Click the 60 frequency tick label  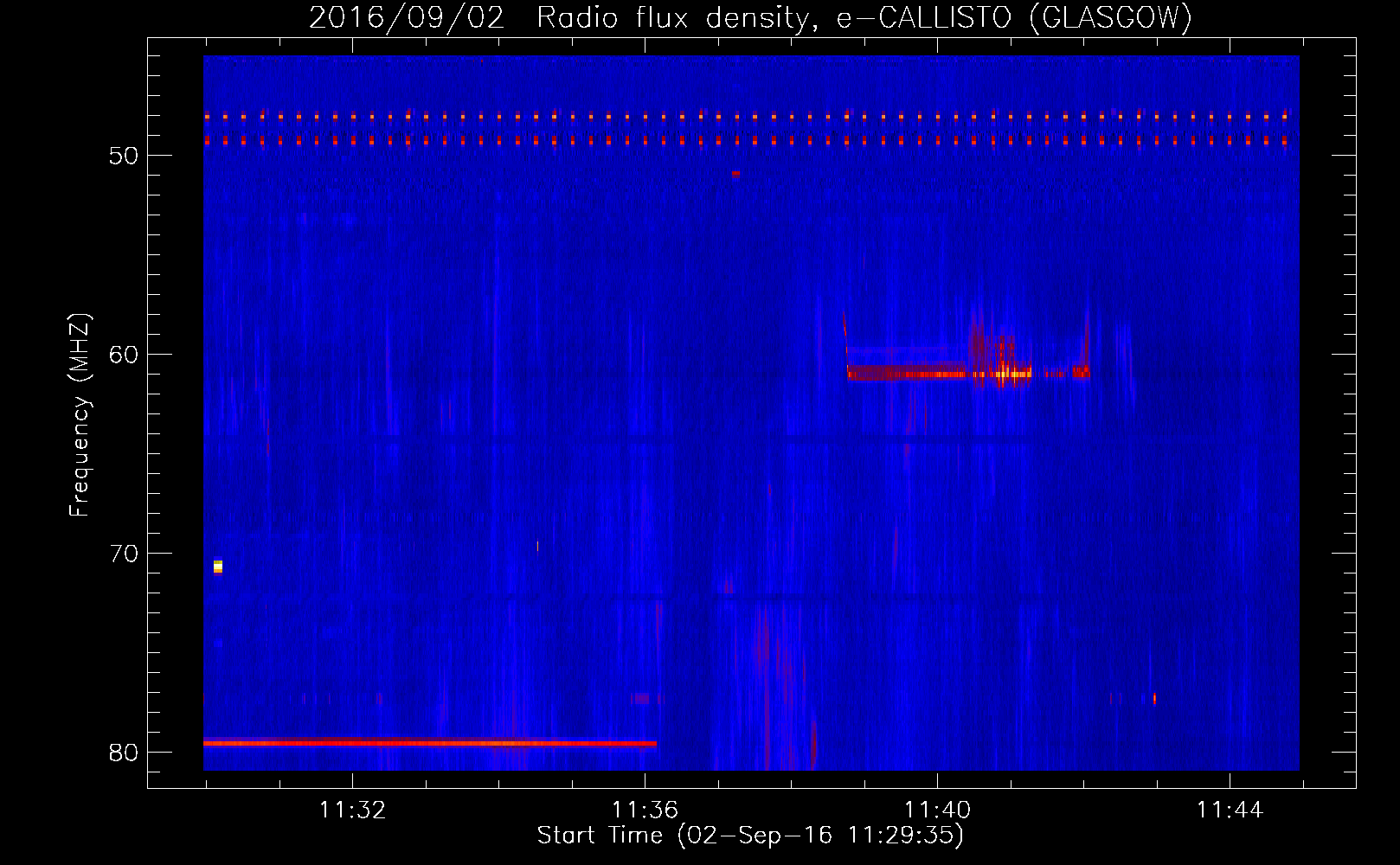click(x=124, y=355)
